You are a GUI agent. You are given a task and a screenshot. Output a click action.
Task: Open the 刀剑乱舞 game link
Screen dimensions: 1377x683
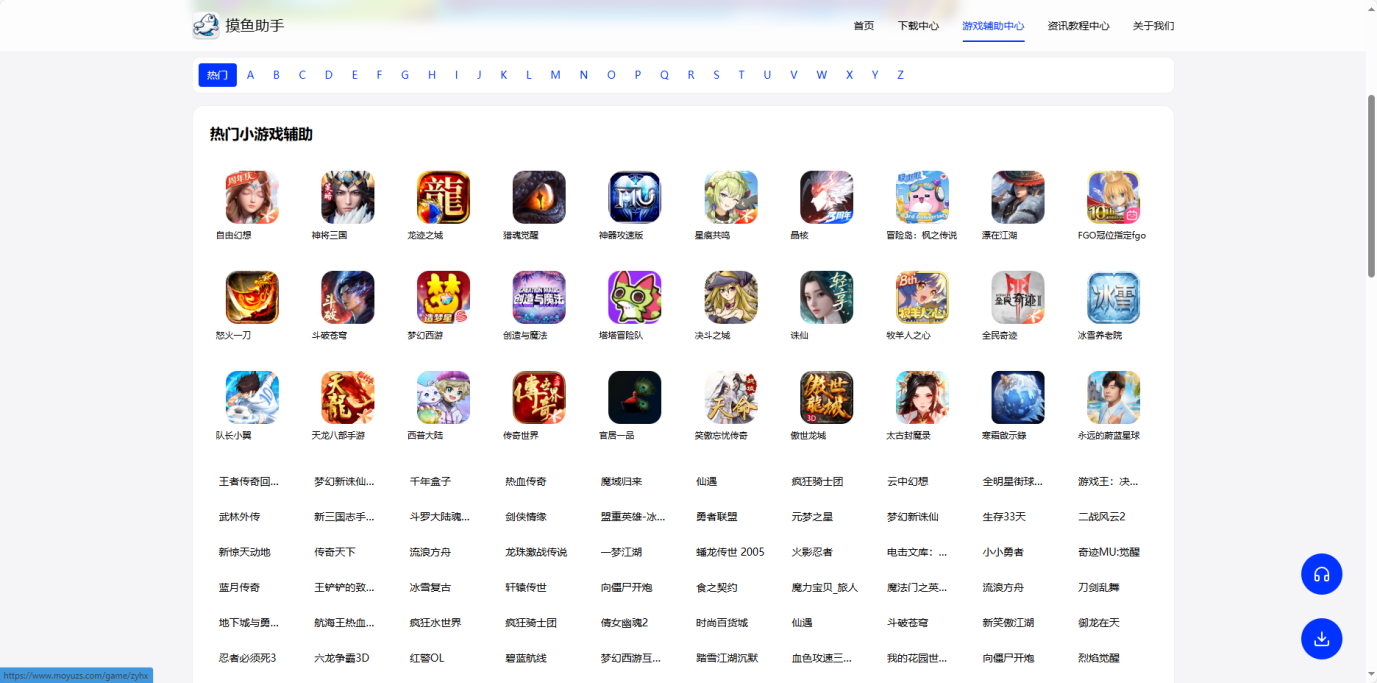(x=1099, y=587)
